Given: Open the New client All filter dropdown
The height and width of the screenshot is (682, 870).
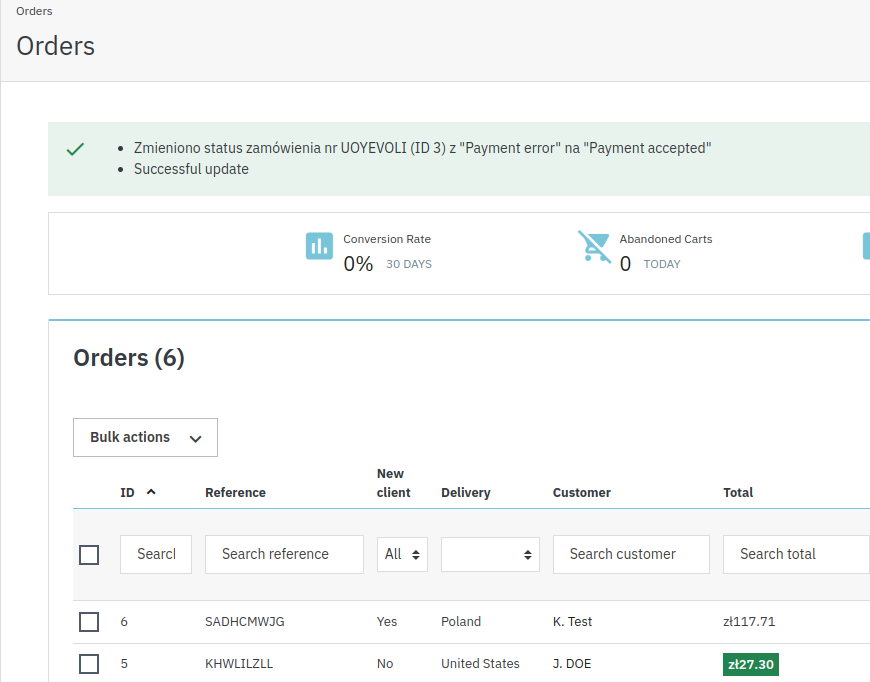Looking at the screenshot, I should point(402,554).
